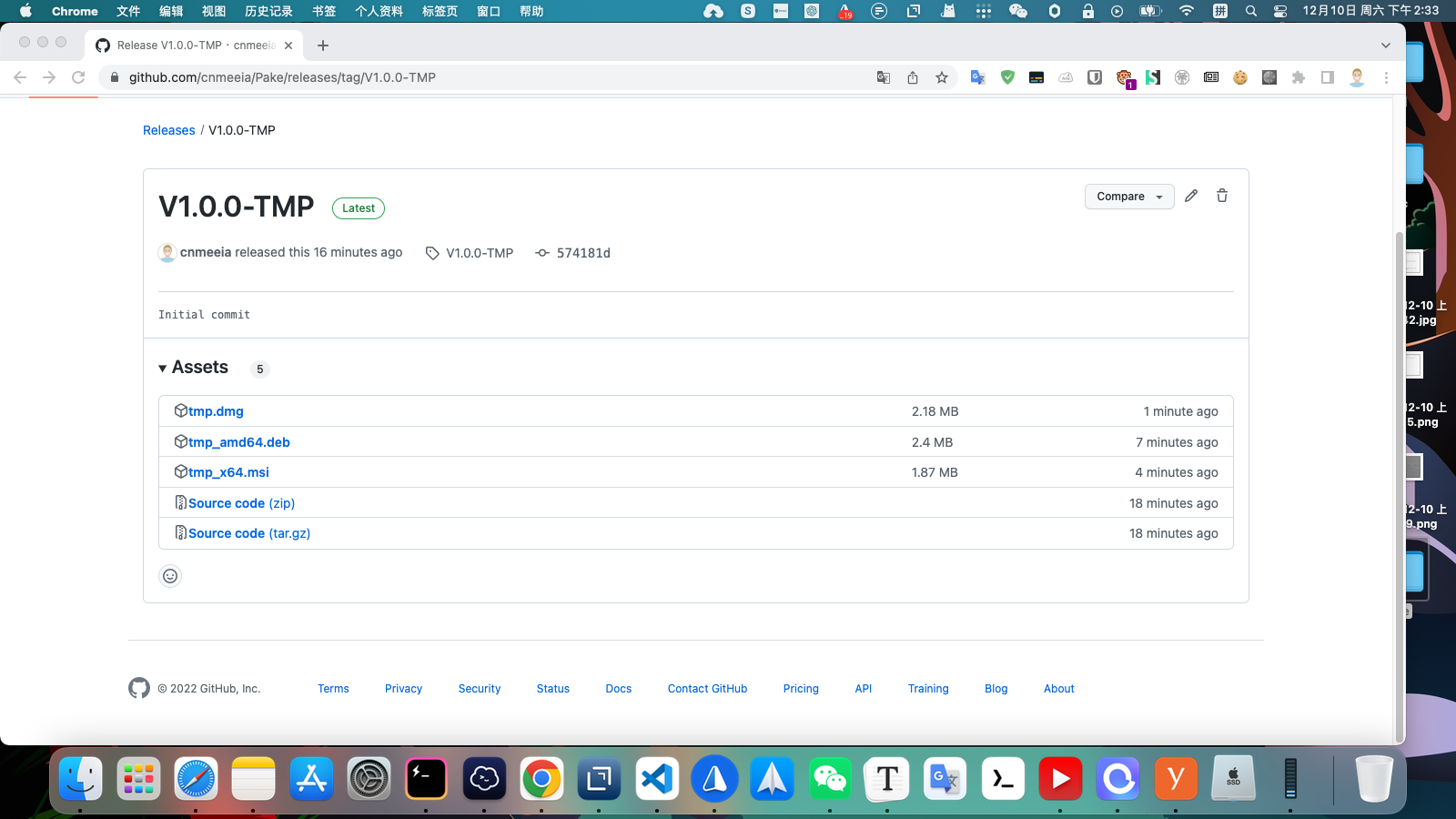Open the 书签 menu
Image resolution: width=1456 pixels, height=819 pixels.
click(x=324, y=11)
